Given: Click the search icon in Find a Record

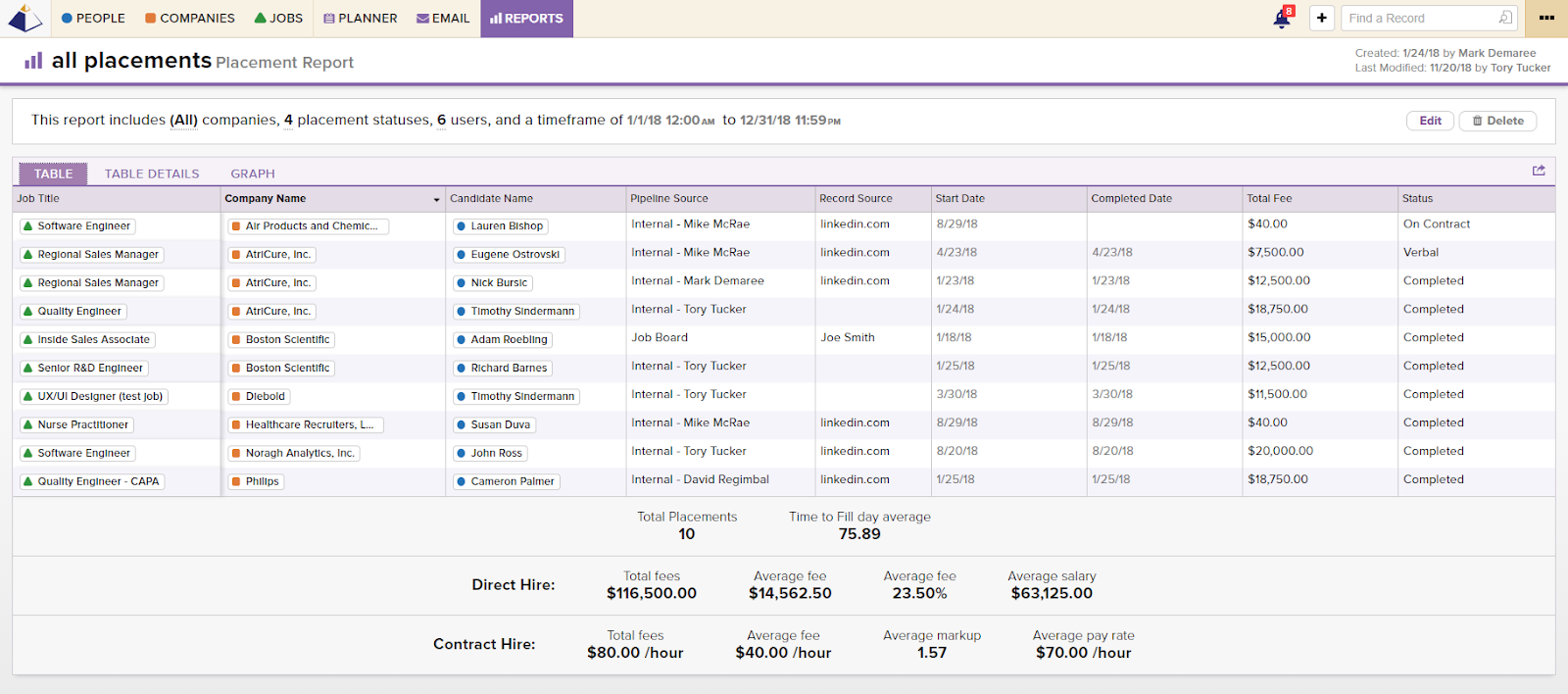Looking at the screenshot, I should 1505,18.
